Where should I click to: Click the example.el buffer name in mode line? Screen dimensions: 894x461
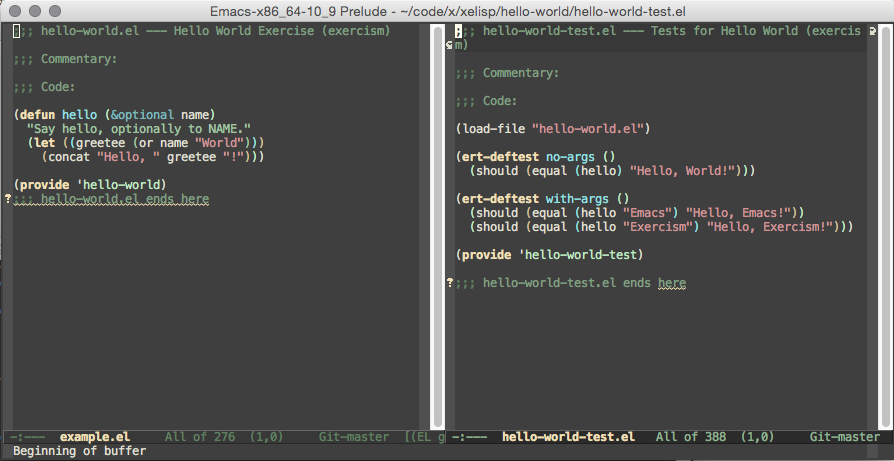coord(95,437)
